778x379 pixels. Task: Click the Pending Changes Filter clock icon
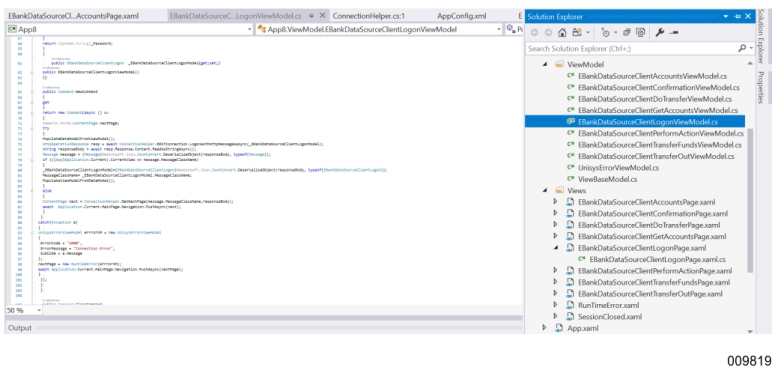coord(605,33)
